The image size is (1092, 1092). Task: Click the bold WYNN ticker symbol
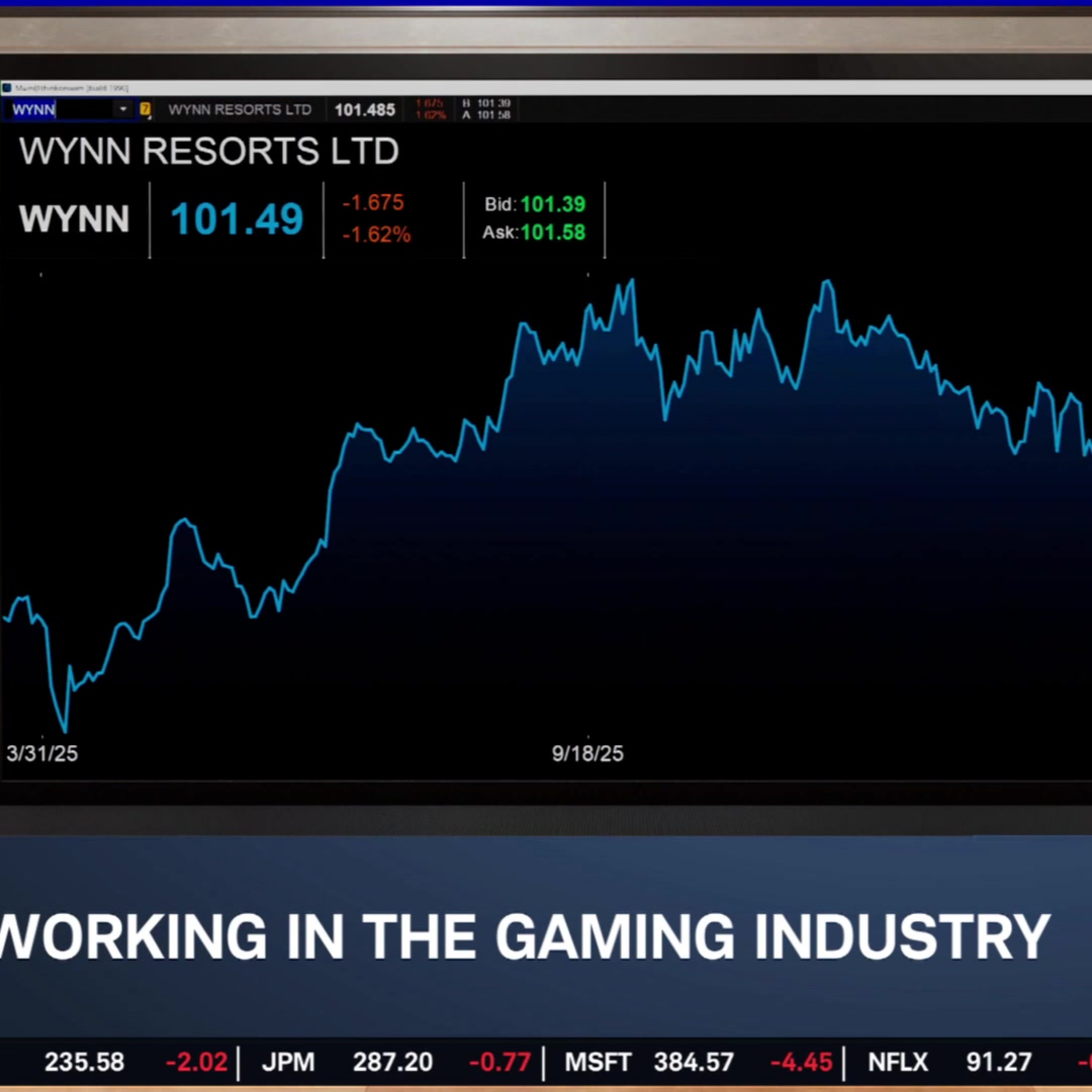[74, 219]
